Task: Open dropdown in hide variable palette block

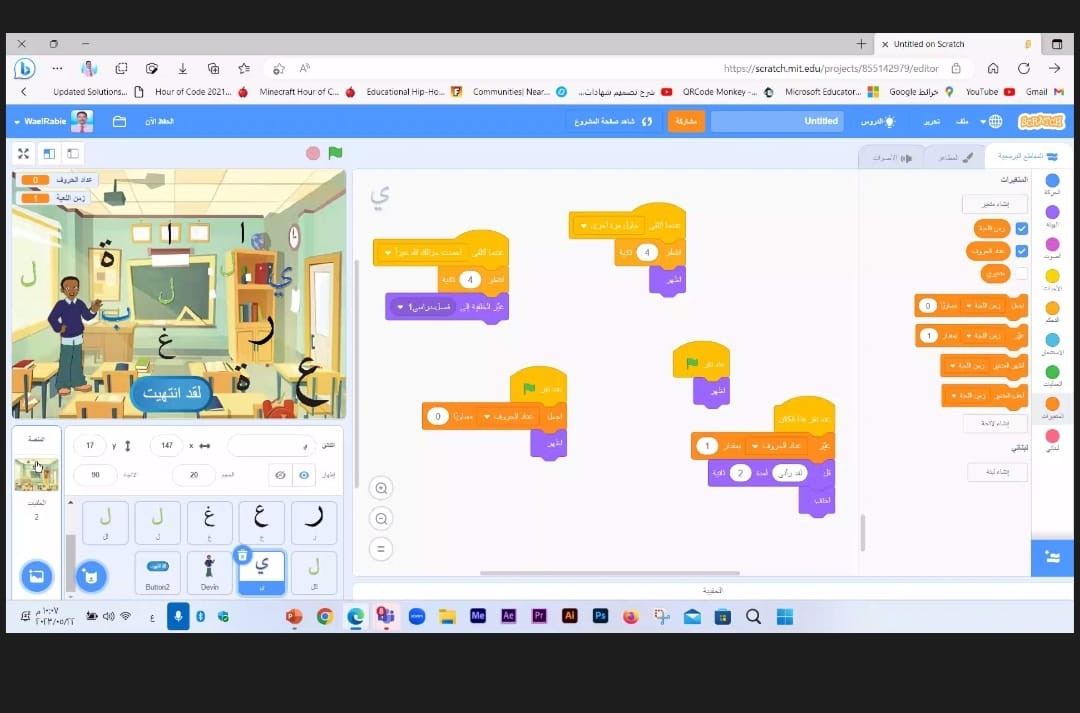Action: (x=967, y=395)
